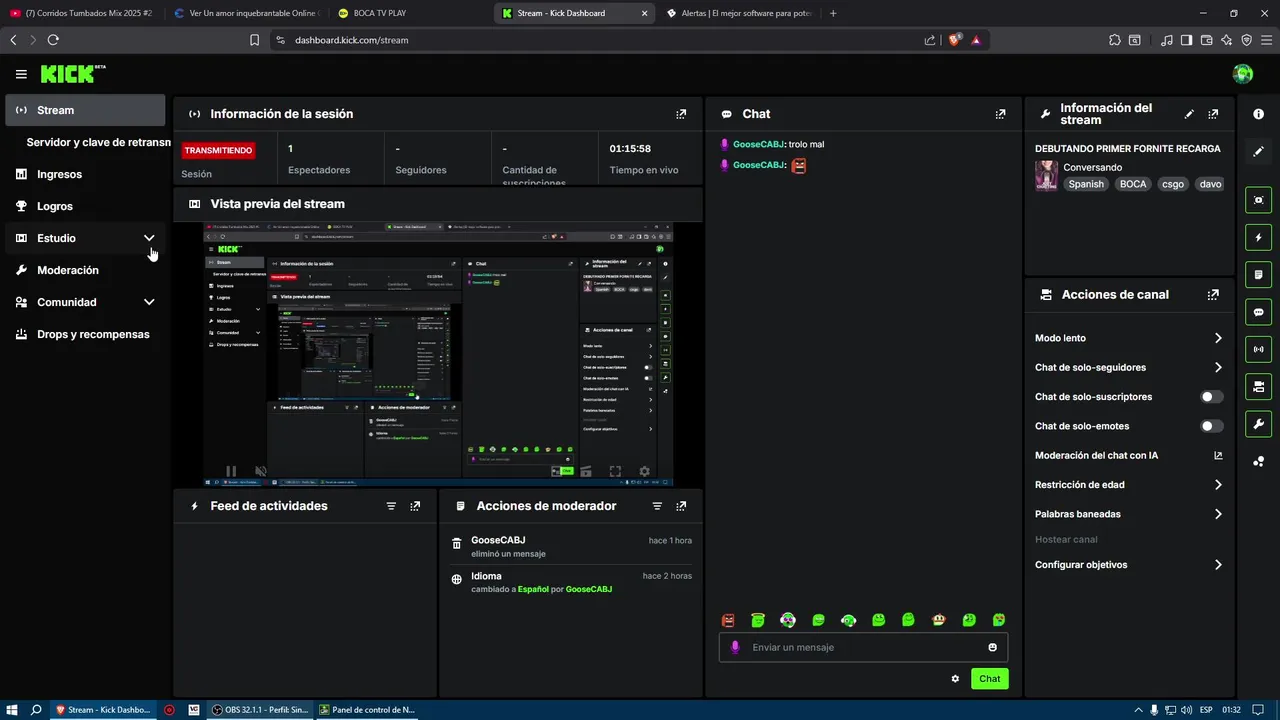Pop out the Feed de actividades panel
This screenshot has height=720, width=1280.
click(x=415, y=506)
